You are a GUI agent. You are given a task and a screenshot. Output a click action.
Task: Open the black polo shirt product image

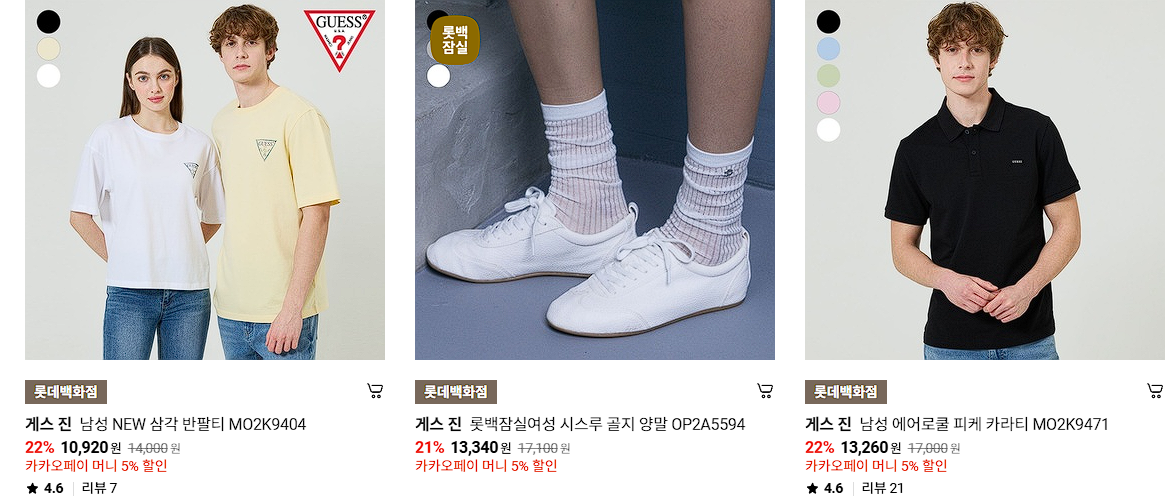tap(984, 180)
